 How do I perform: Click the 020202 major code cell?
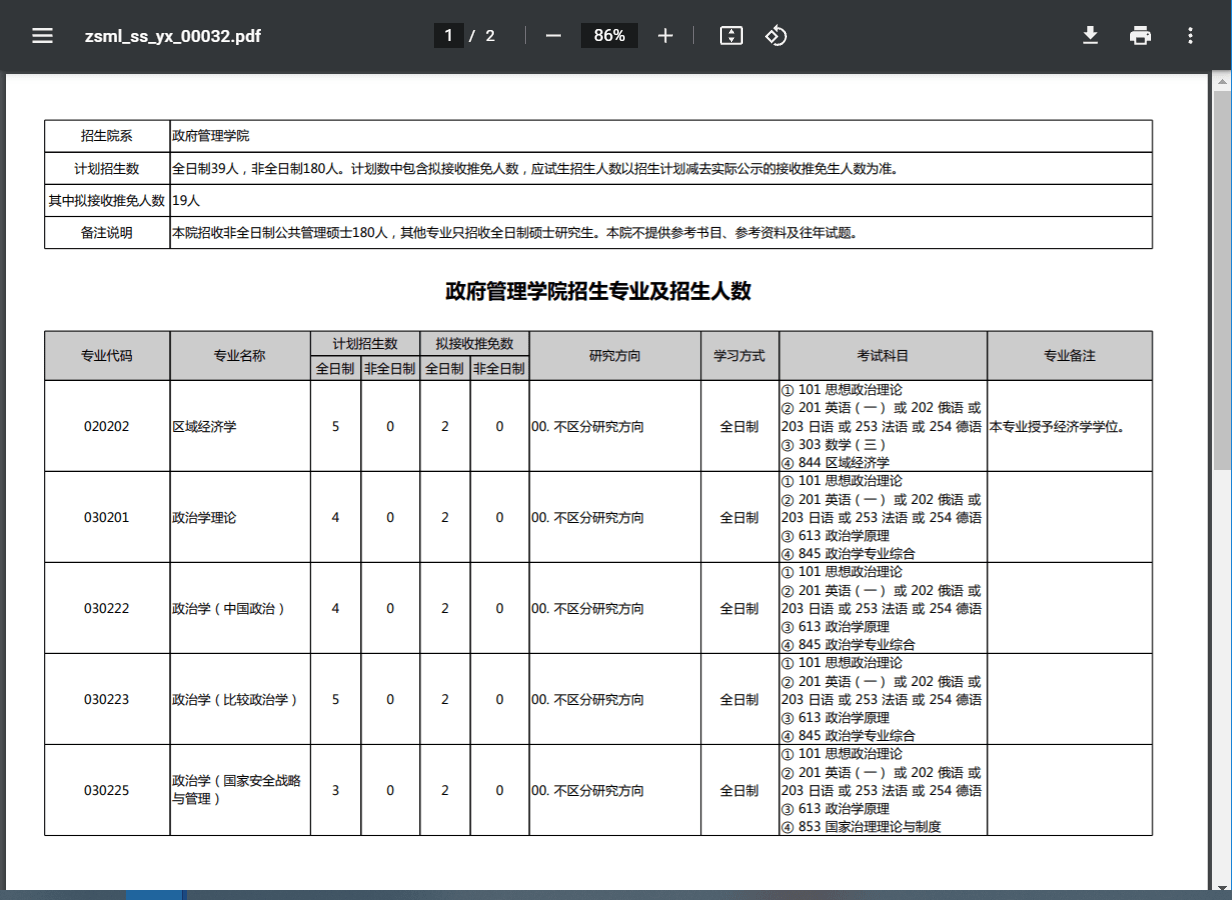click(x=107, y=427)
